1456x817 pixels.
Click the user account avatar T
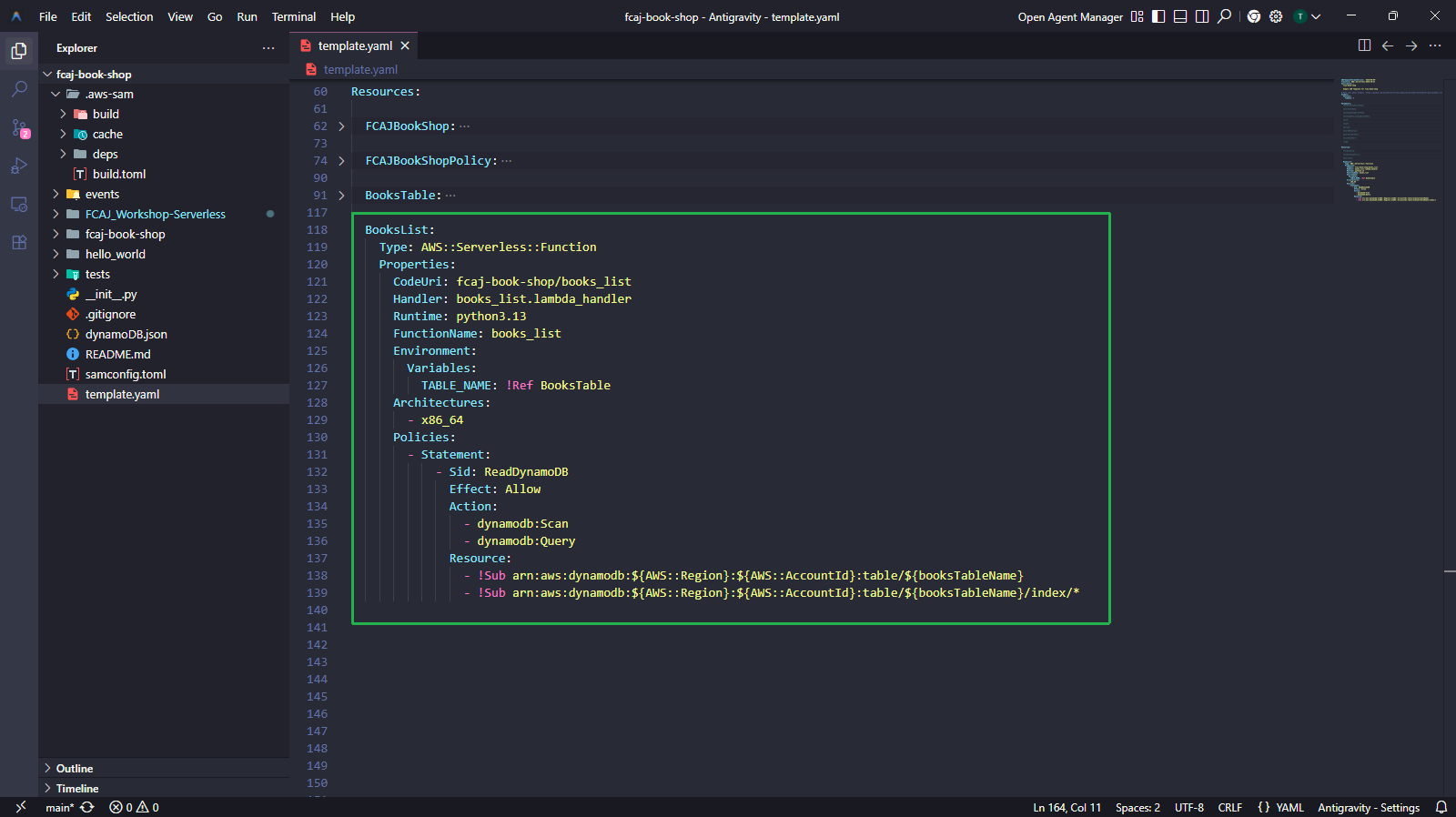[x=1300, y=16]
